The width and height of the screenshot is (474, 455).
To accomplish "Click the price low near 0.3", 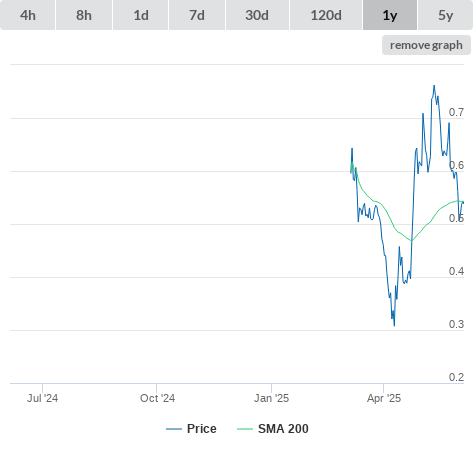I will (394, 325).
